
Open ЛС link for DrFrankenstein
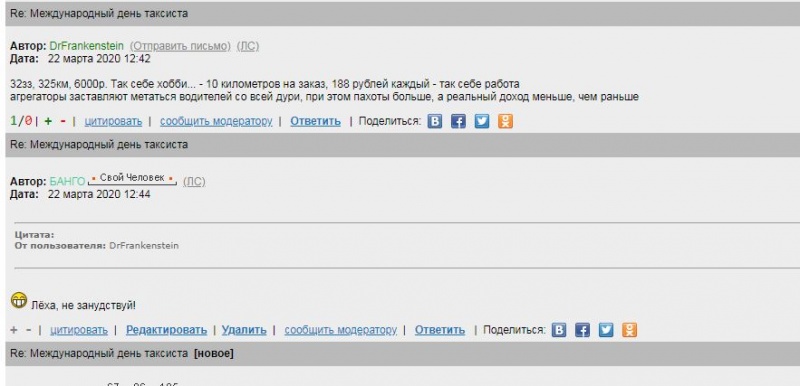pos(248,46)
